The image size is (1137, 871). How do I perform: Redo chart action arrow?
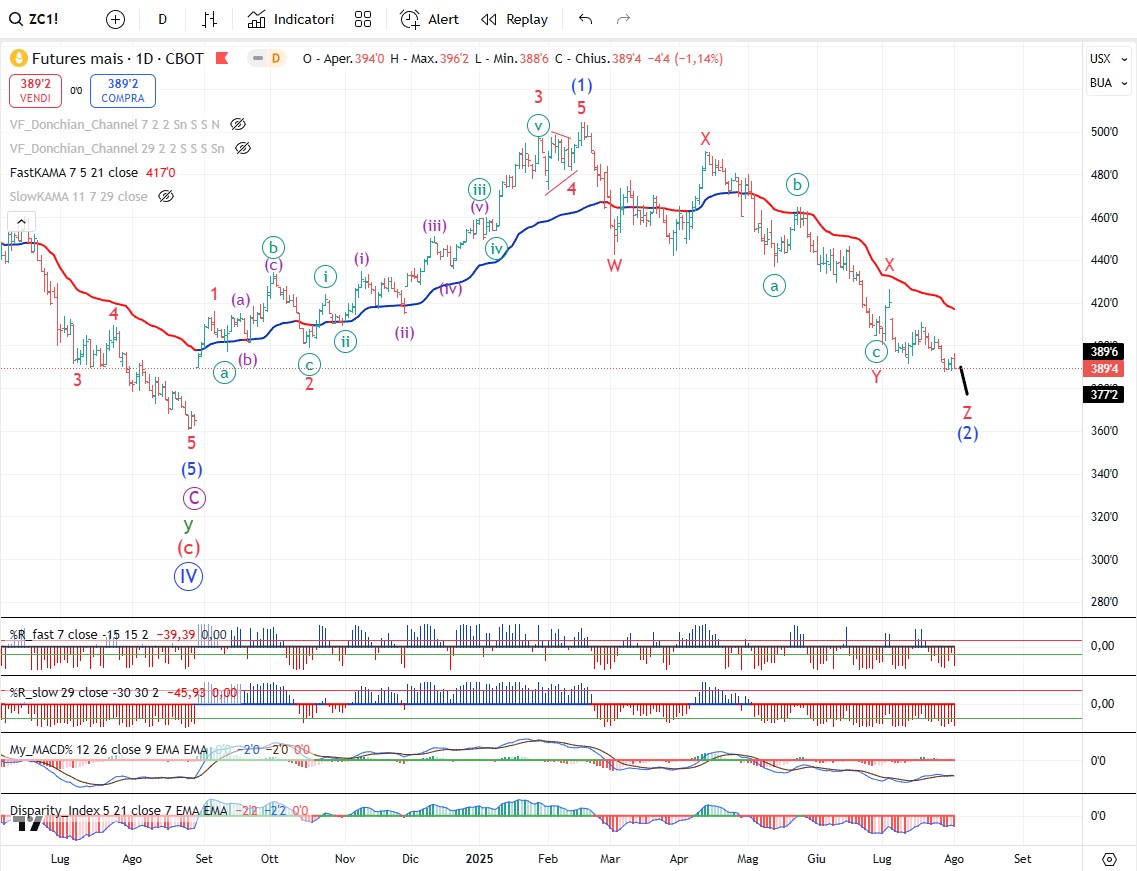click(x=623, y=20)
